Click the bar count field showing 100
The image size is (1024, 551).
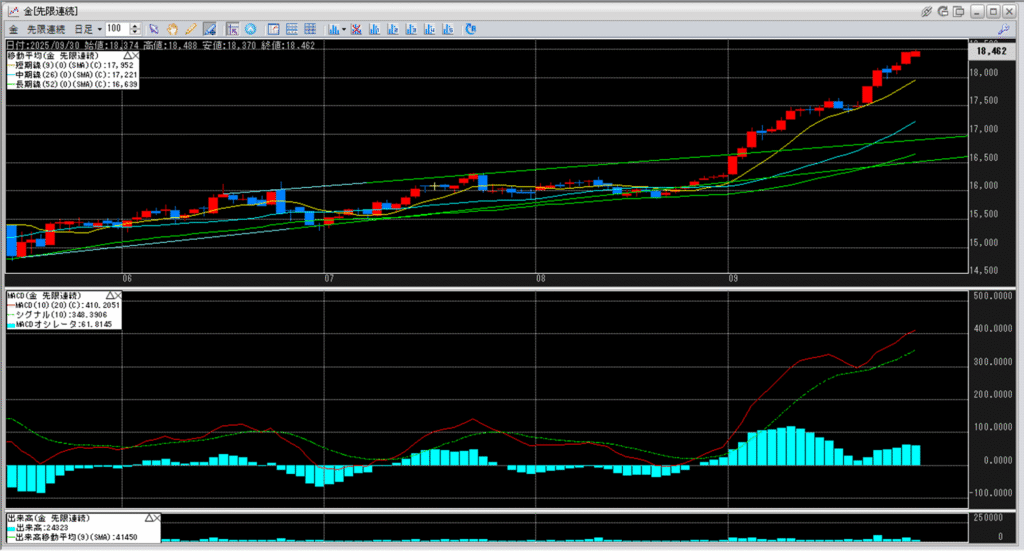click(x=116, y=29)
